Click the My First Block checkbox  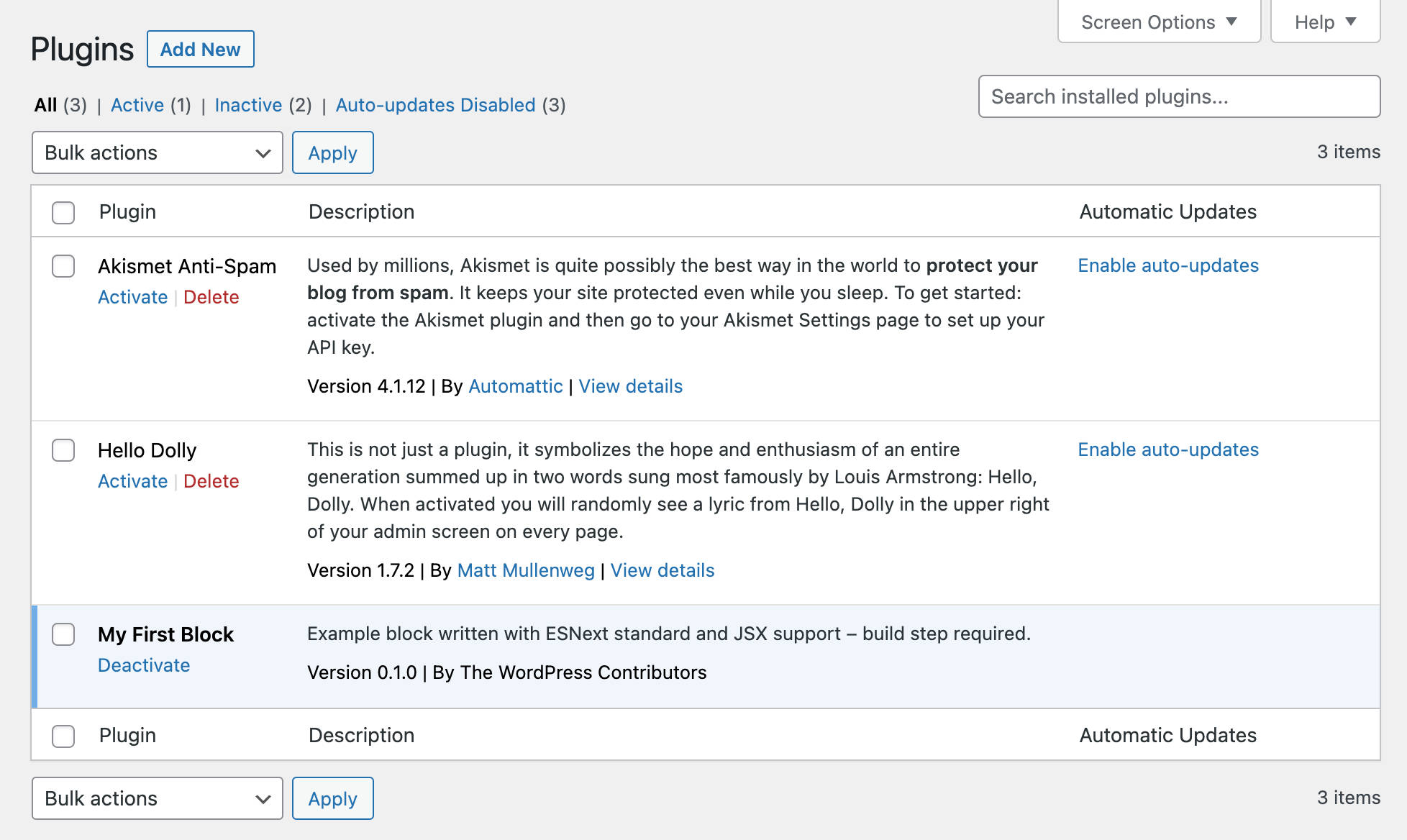pos(62,633)
